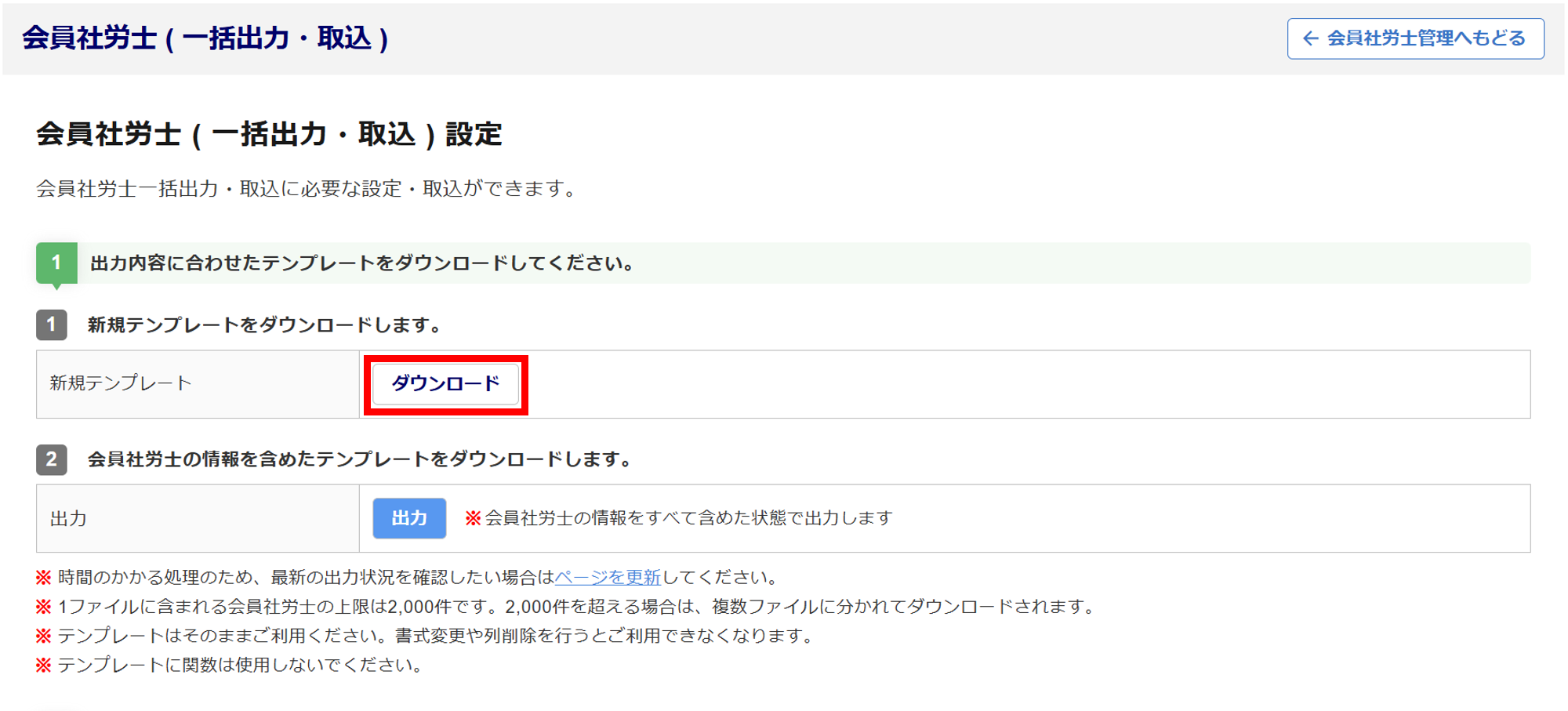Image resolution: width=1568 pixels, height=711 pixels.
Task: Click the heading ending with 設定
Action: 269,134
